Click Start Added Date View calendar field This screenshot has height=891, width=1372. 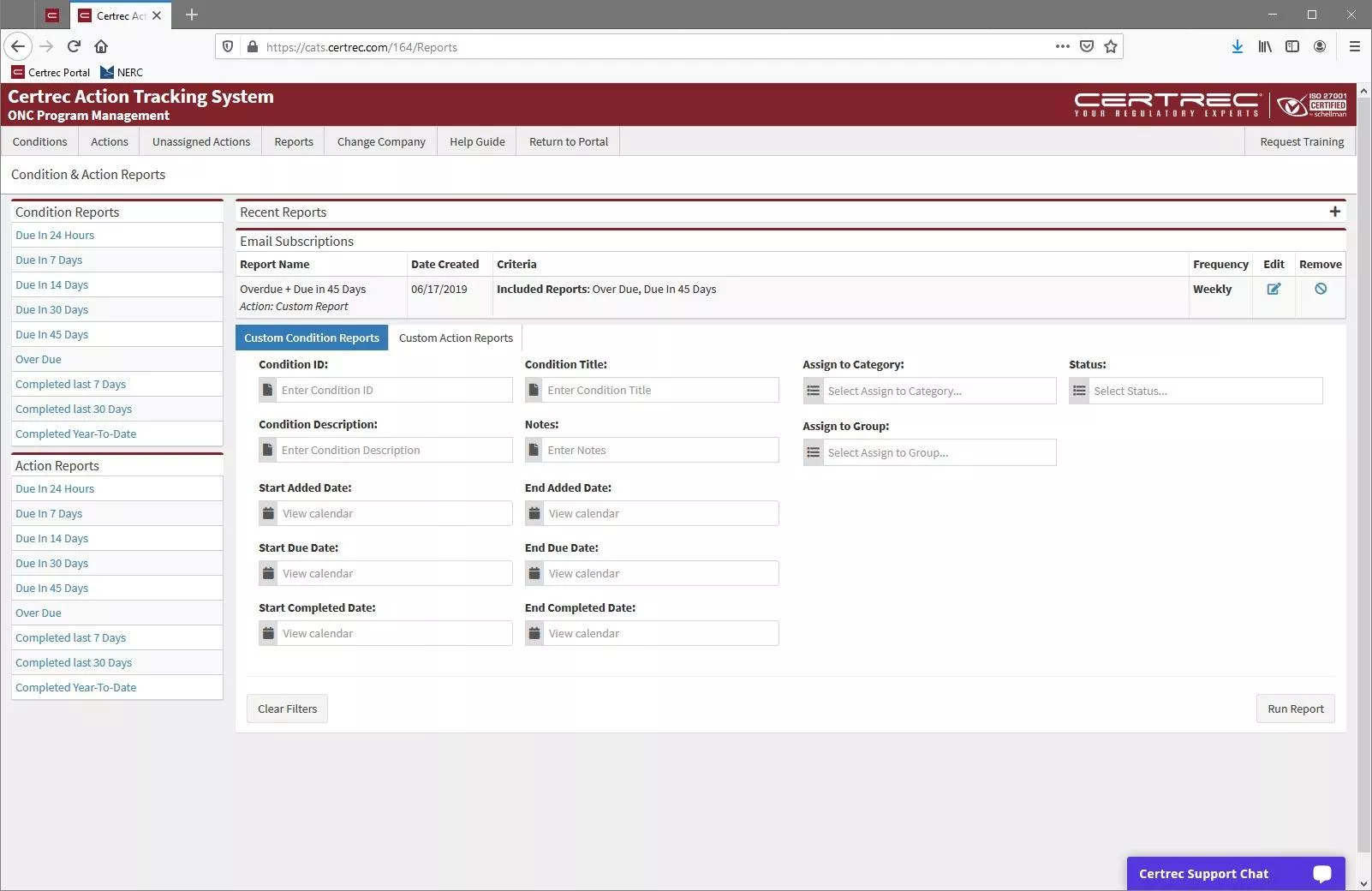click(394, 513)
